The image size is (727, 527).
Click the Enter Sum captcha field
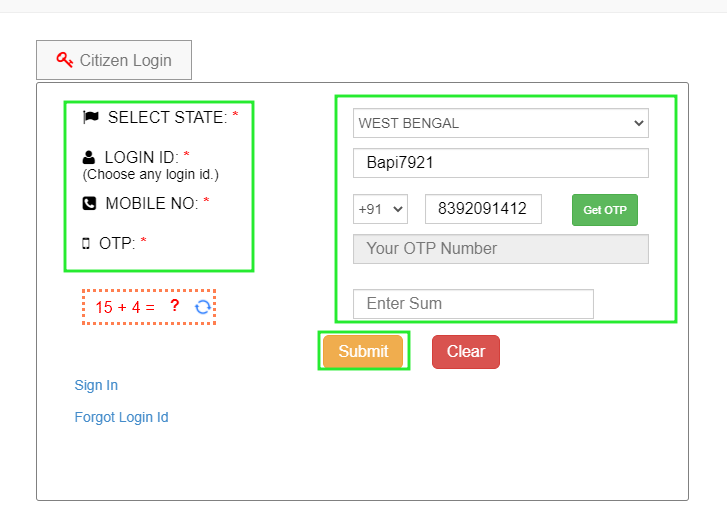[473, 304]
